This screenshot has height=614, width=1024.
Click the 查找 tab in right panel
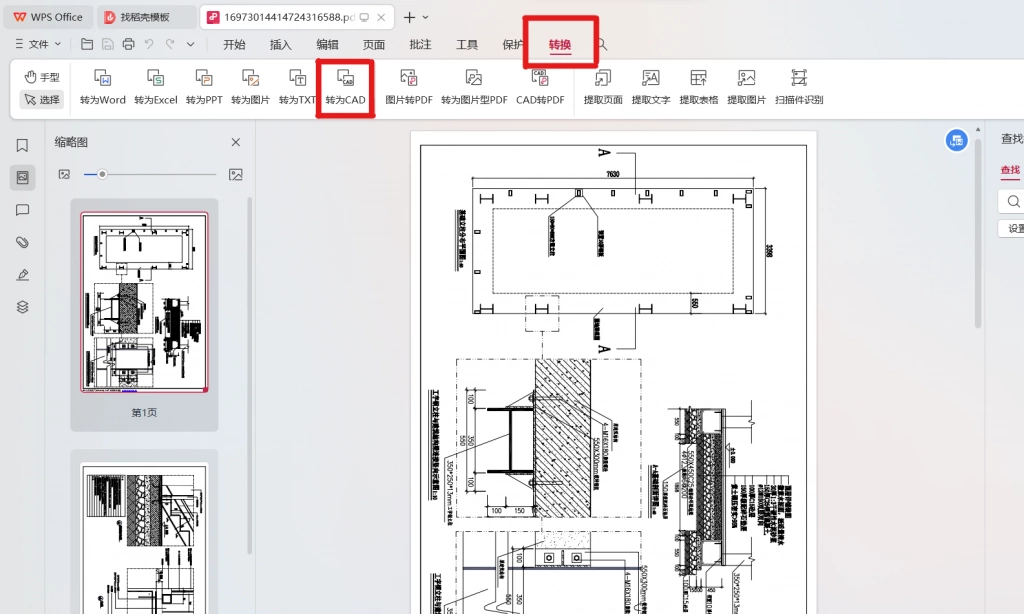[x=1010, y=170]
